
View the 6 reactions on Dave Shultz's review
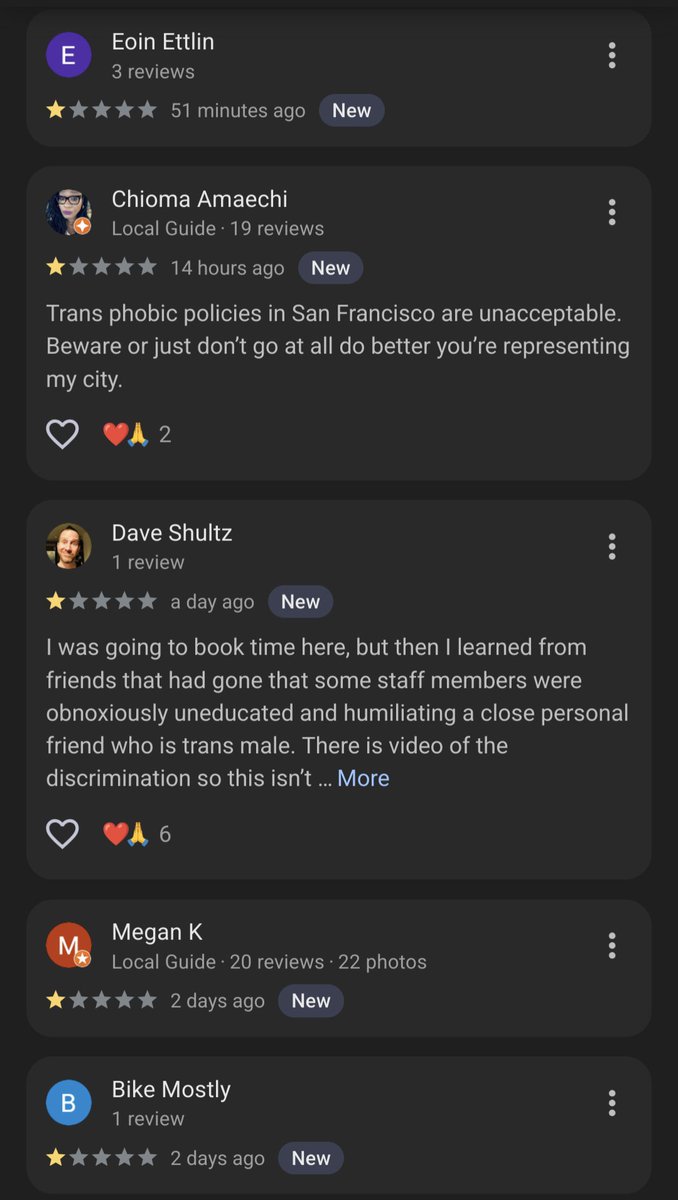coord(136,834)
